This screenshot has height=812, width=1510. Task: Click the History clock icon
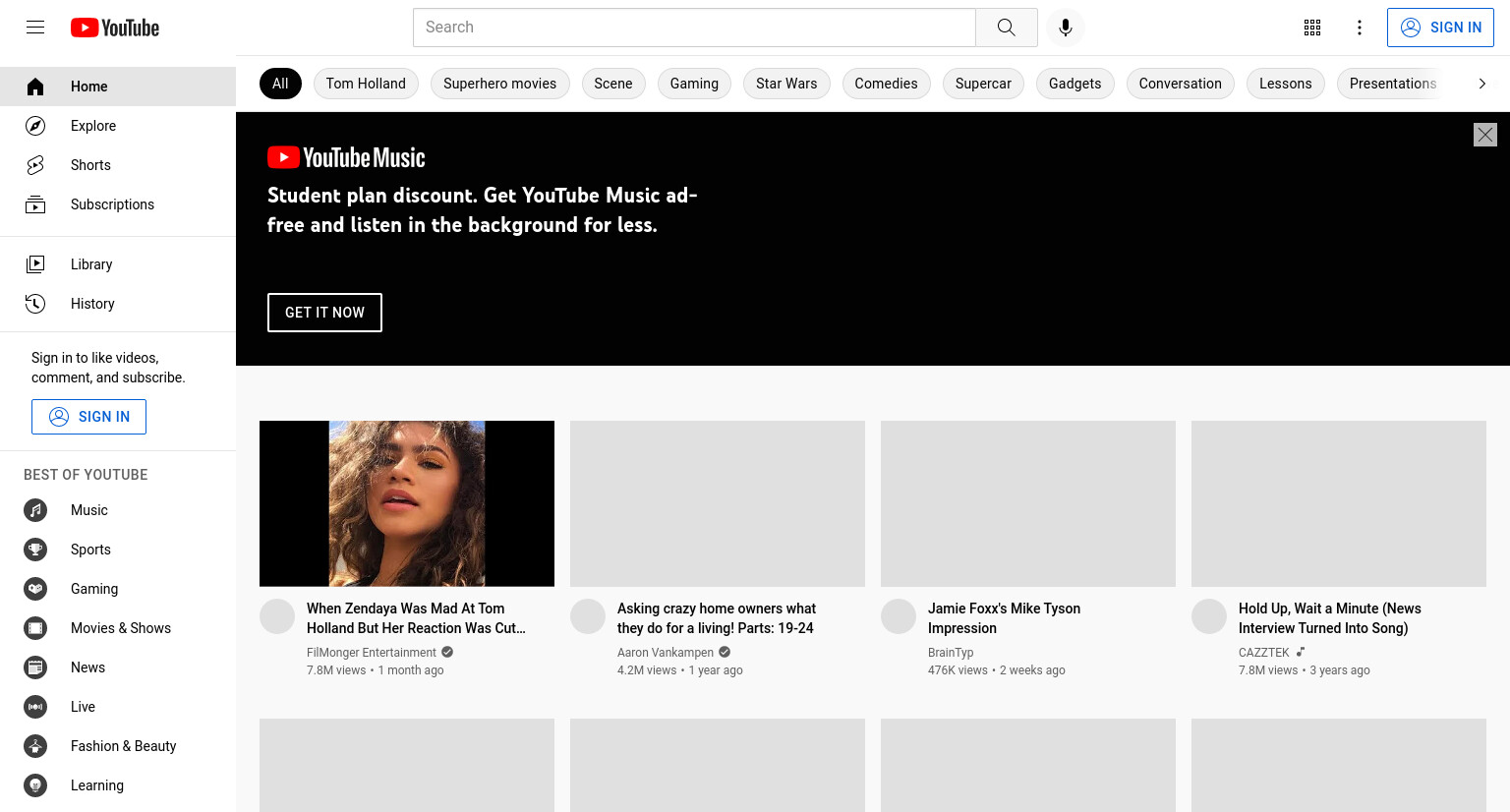coord(35,304)
